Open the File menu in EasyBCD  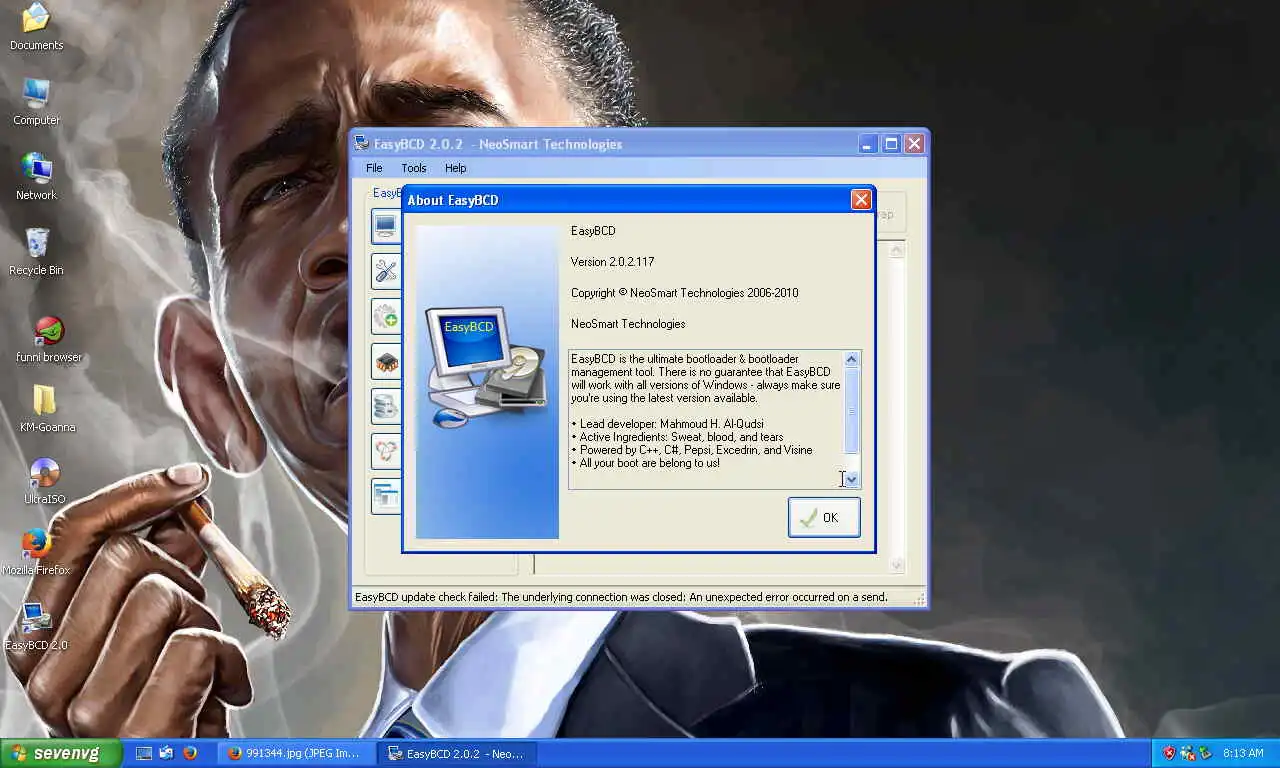click(x=374, y=168)
